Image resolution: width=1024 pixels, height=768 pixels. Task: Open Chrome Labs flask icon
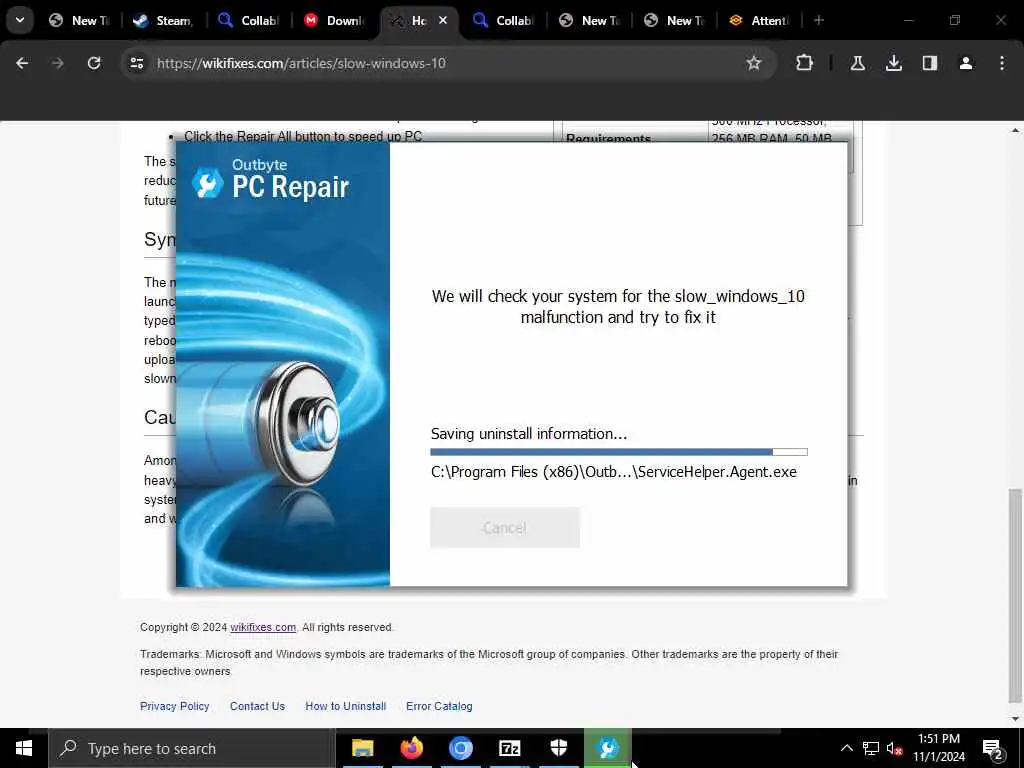[x=857, y=63]
